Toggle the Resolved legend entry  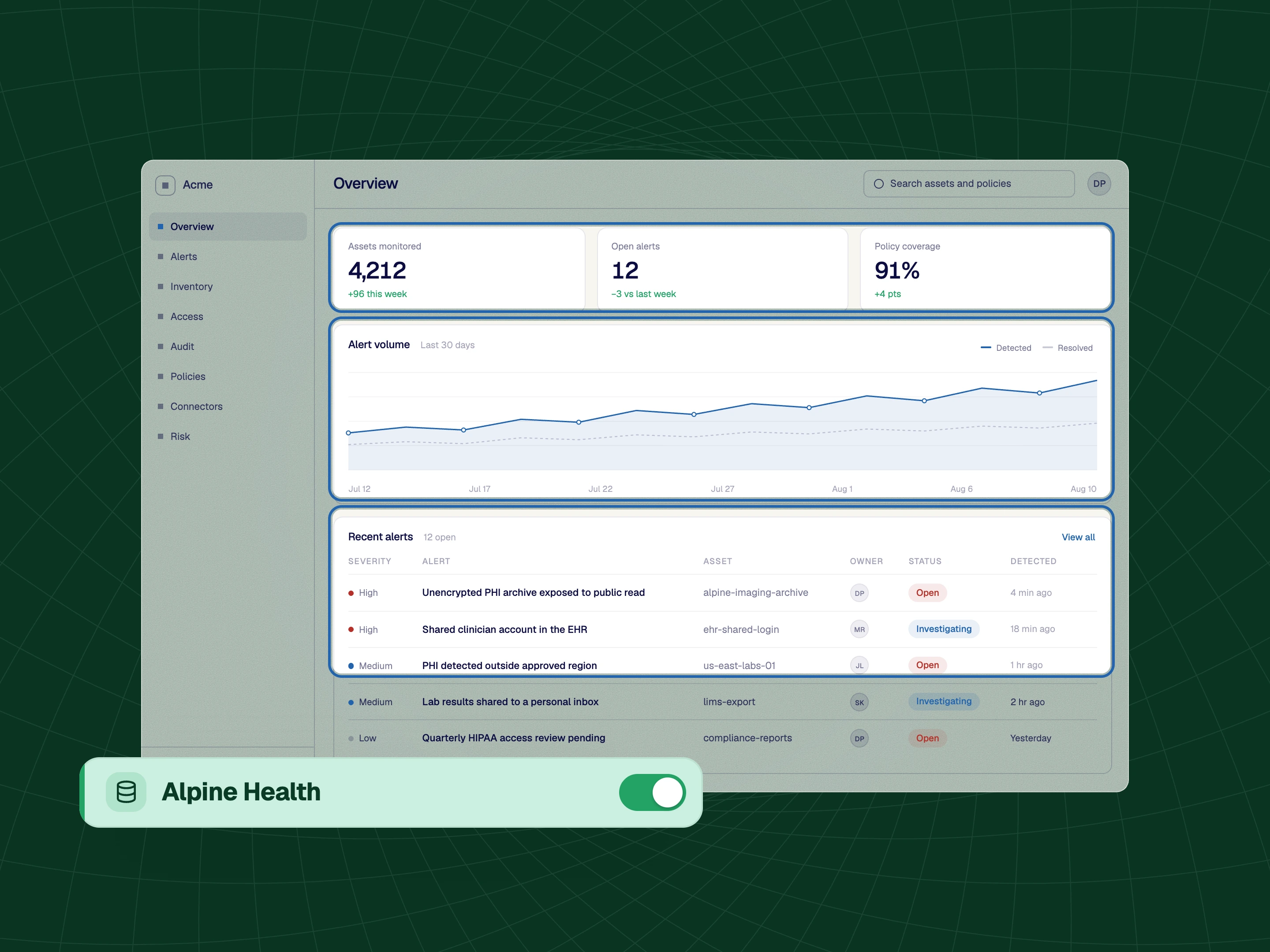tap(1067, 348)
